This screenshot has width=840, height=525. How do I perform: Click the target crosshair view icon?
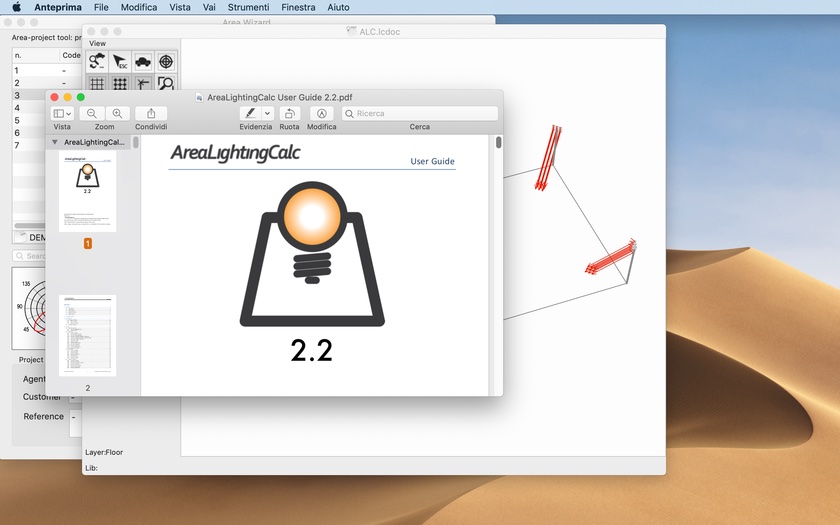[166, 62]
